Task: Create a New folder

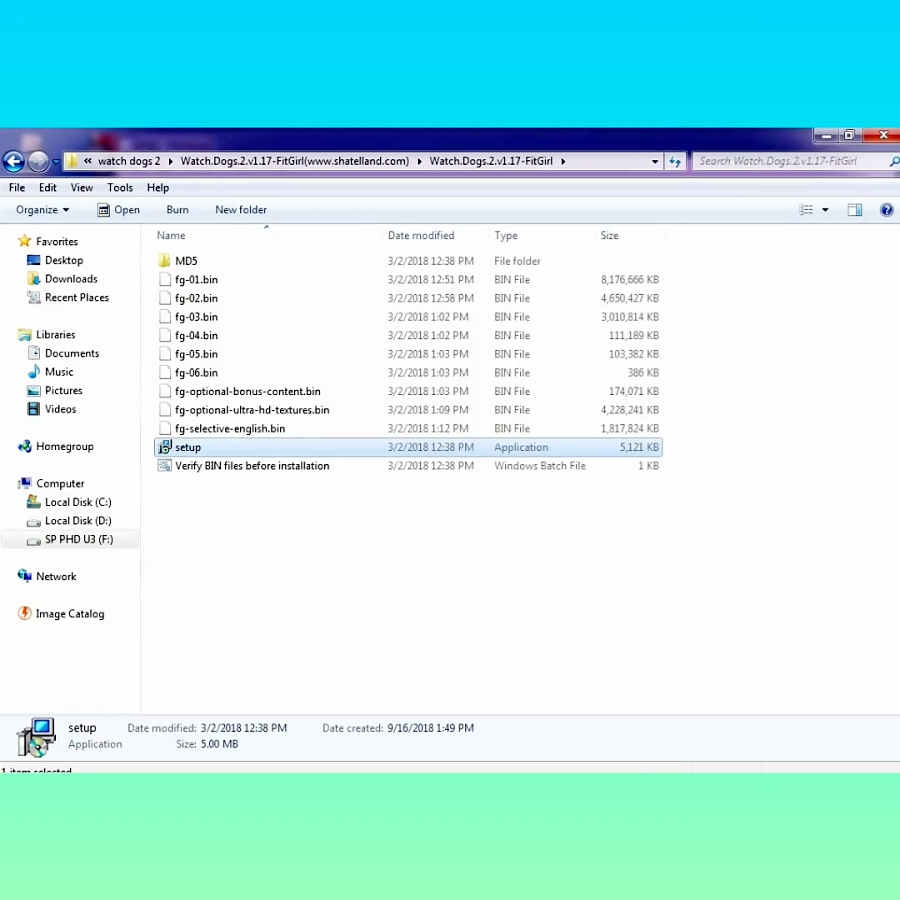Action: [x=241, y=210]
